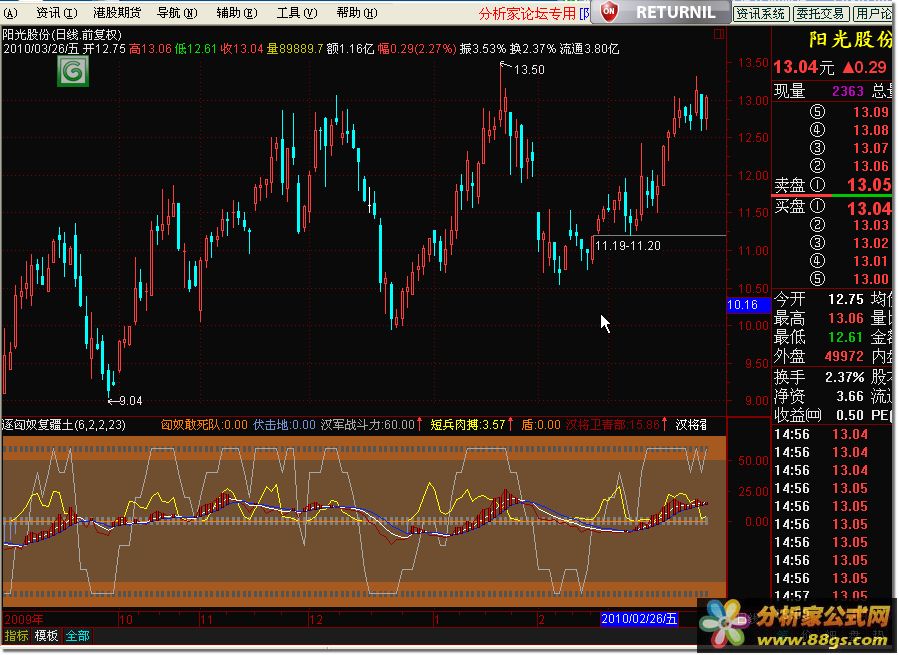Open the 帮助(H) menu
Image resolution: width=899 pixels, height=655 pixels.
point(357,12)
